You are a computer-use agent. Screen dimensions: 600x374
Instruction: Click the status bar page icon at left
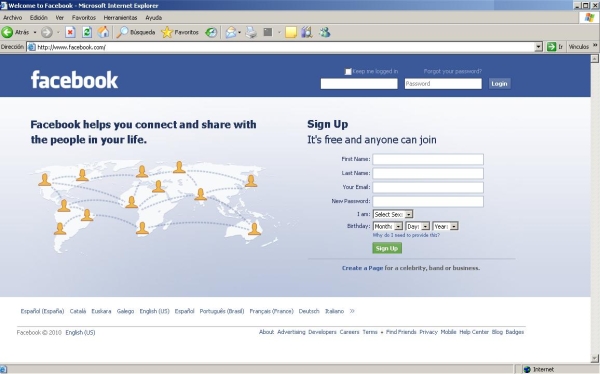tap(3, 369)
